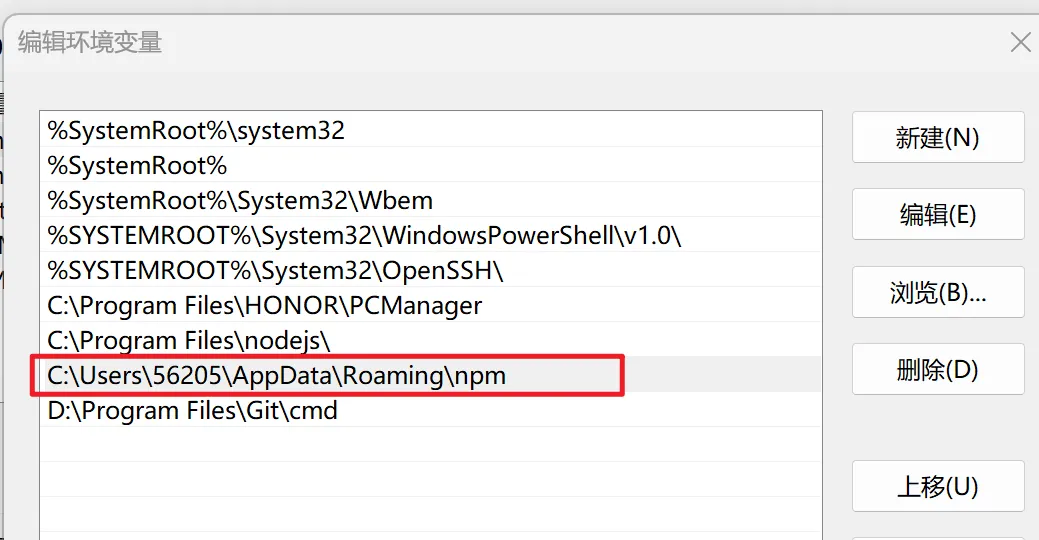This screenshot has width=1039, height=540.
Task: Click the first empty row below Git\cmd
Action: coord(430,446)
